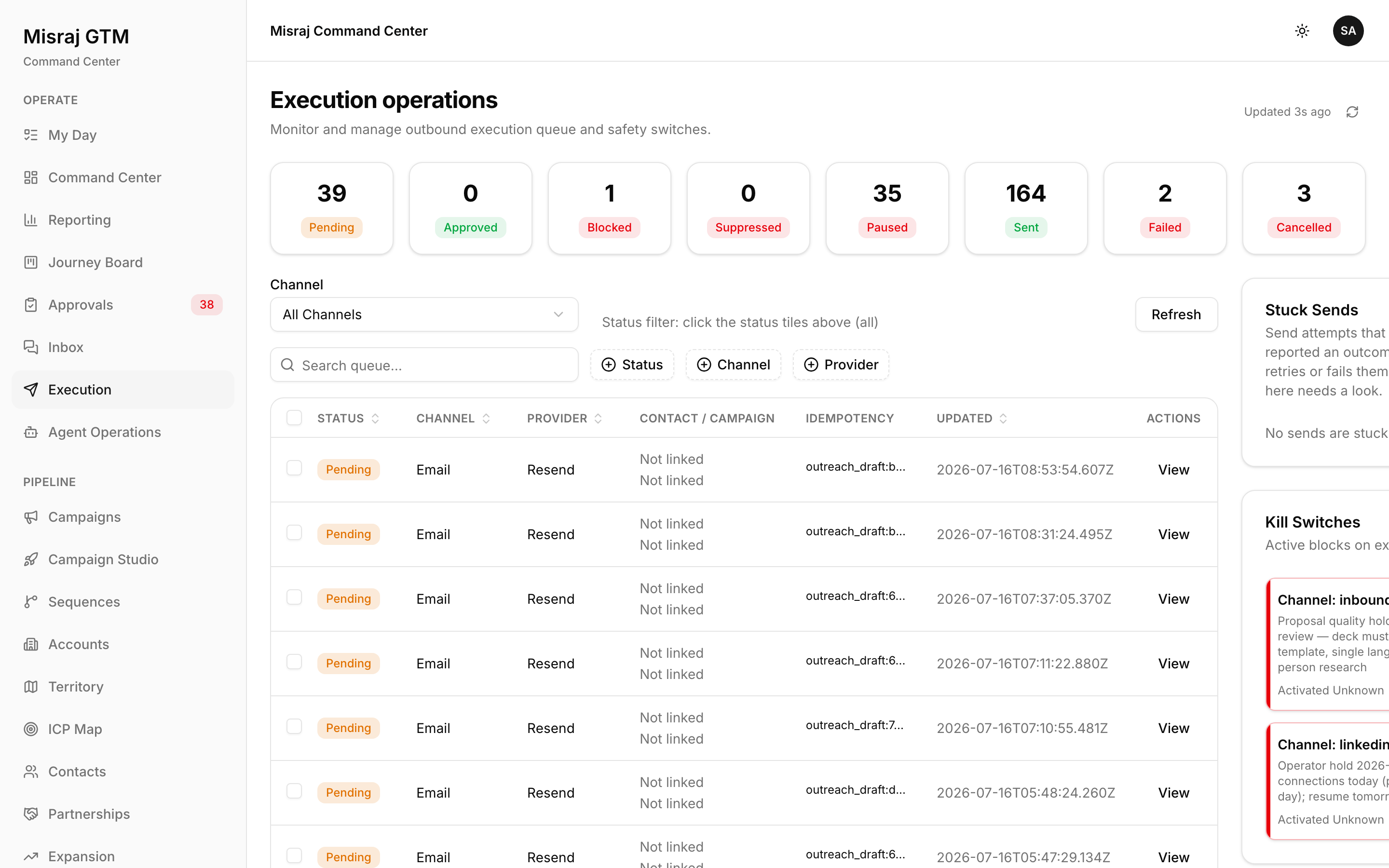
Task: Click the Campaigns megaphone icon
Action: [x=31, y=517]
